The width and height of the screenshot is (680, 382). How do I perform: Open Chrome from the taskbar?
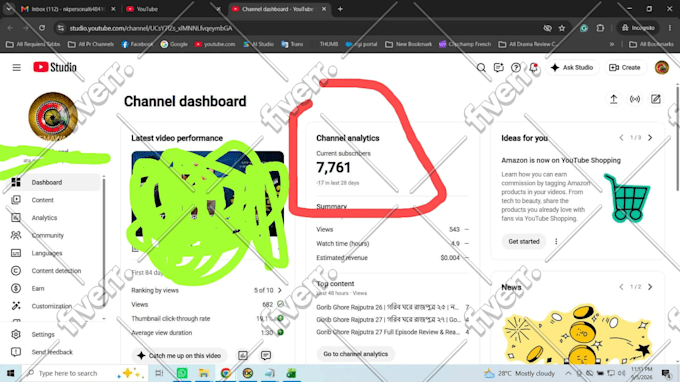(x=226, y=373)
